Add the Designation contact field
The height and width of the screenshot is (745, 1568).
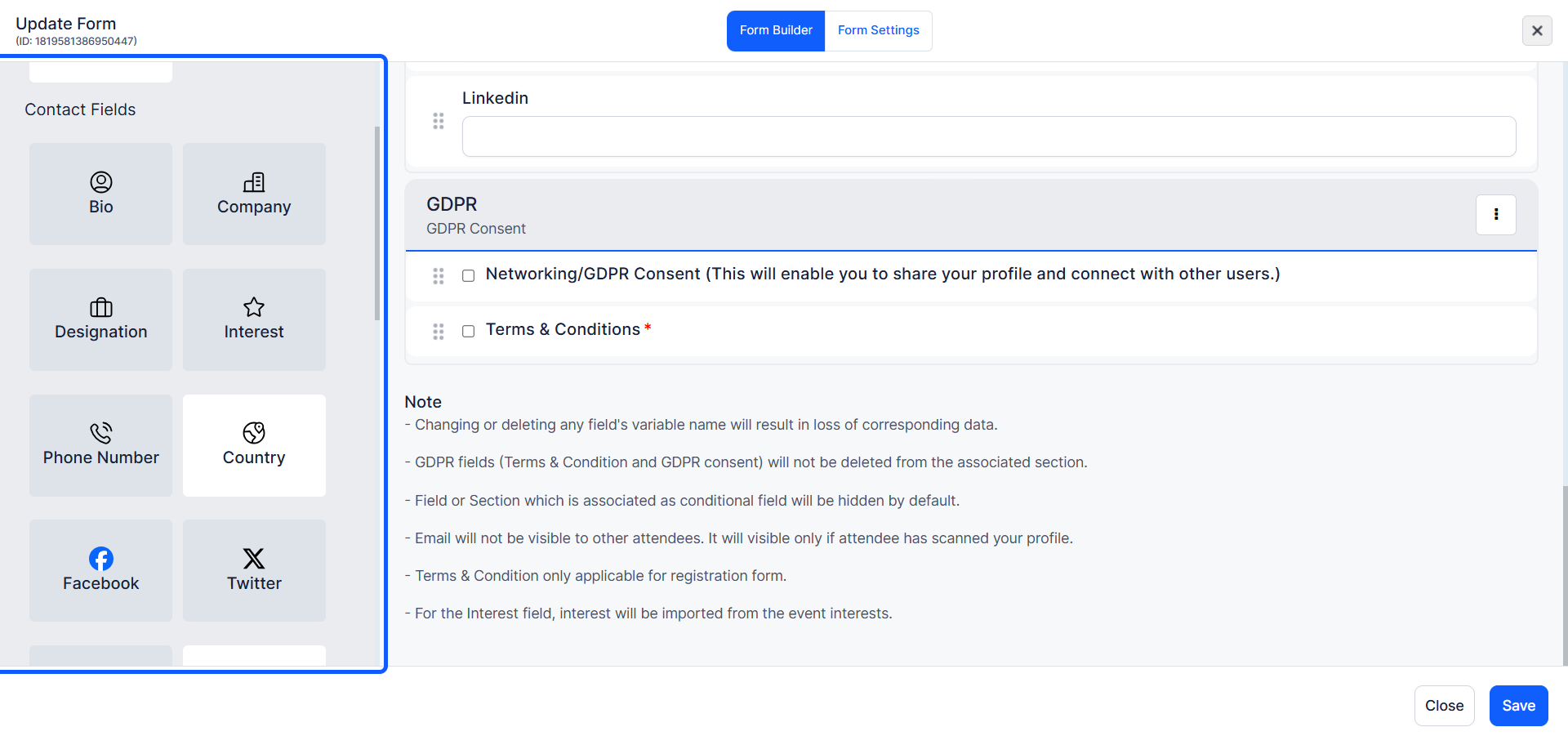(x=100, y=319)
